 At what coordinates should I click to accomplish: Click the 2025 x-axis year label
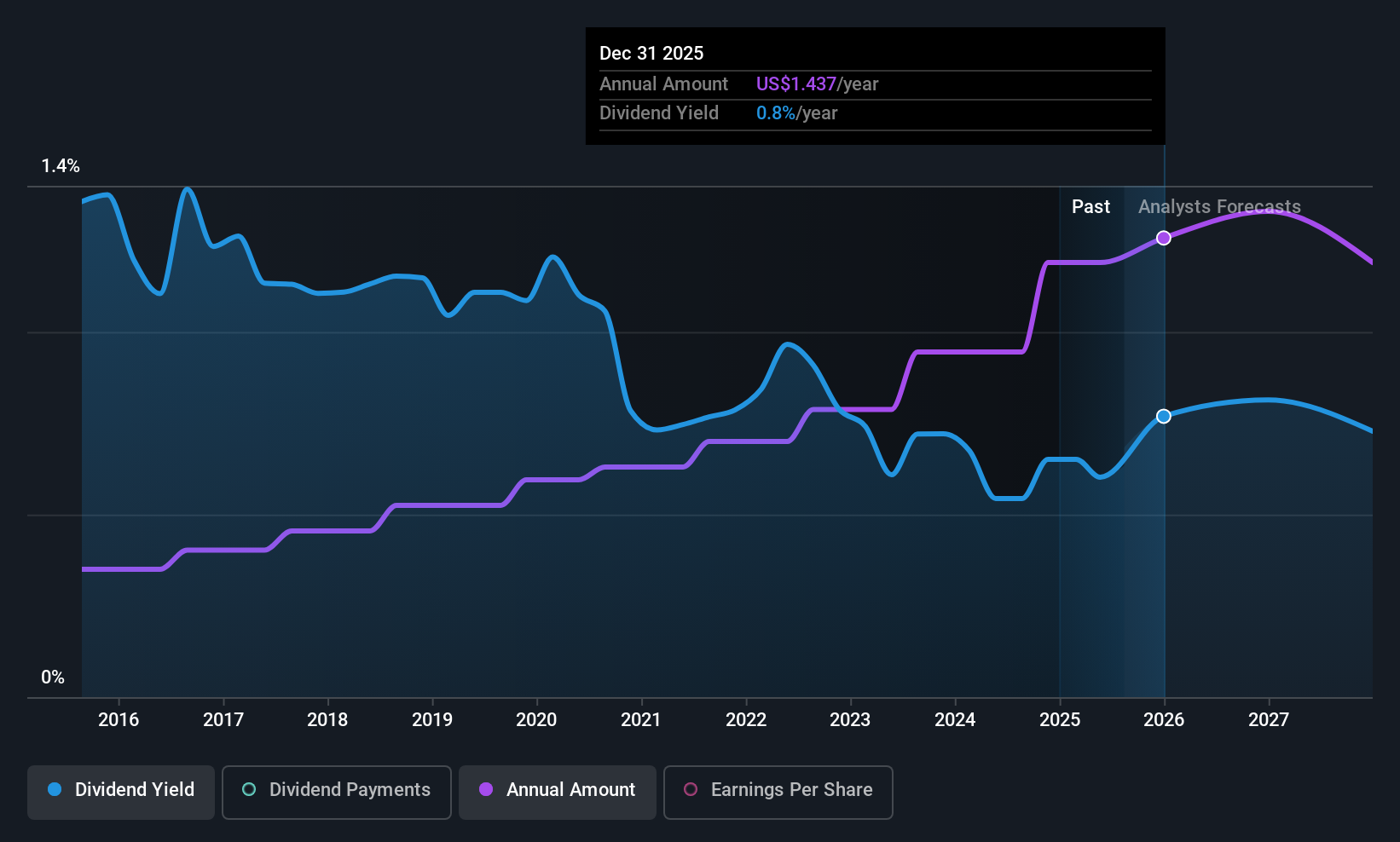pyautogui.click(x=1060, y=719)
